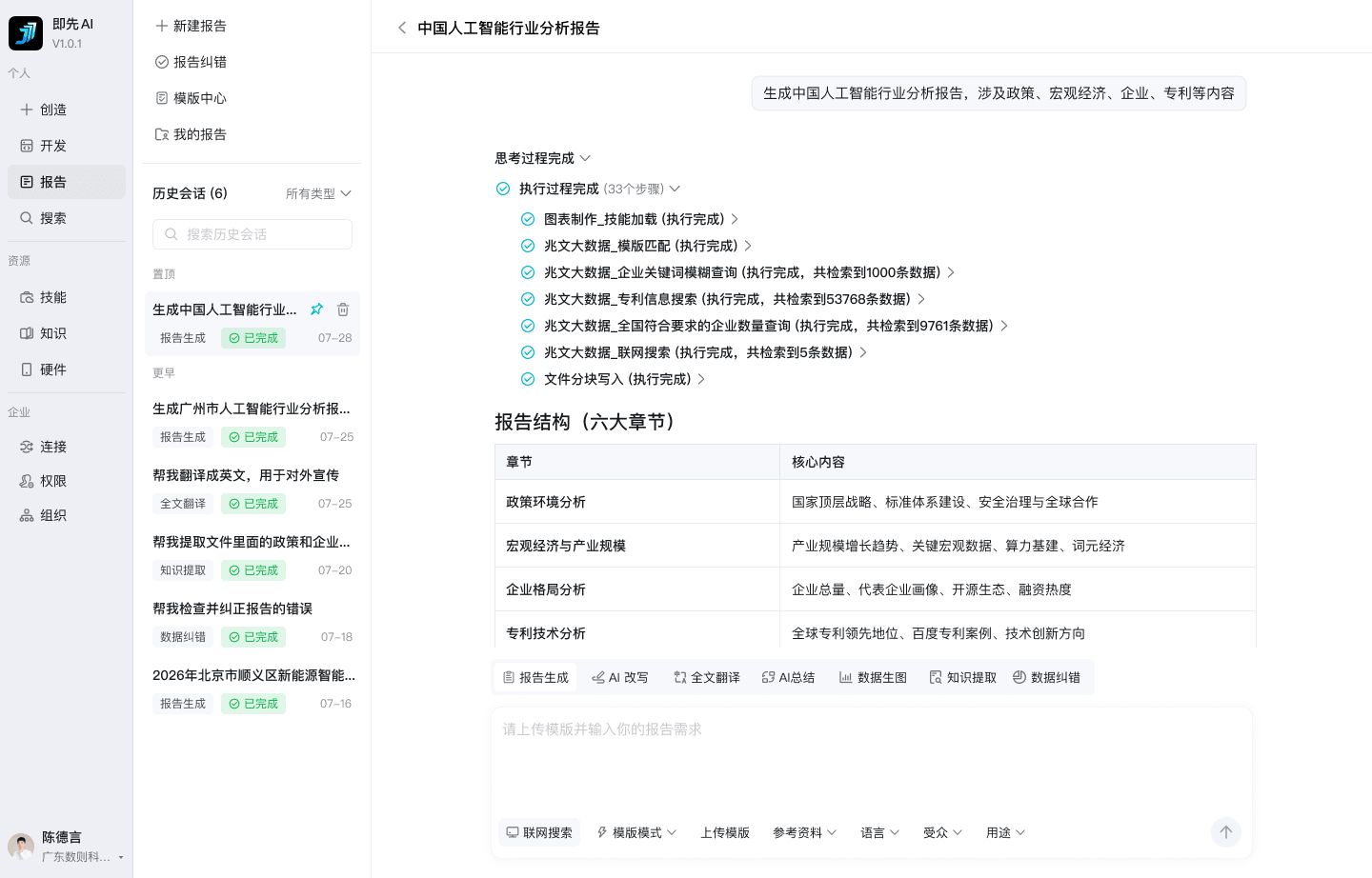1372x878 pixels.
Task: Select the 数据纠错 tab
Action: [x=1046, y=677]
